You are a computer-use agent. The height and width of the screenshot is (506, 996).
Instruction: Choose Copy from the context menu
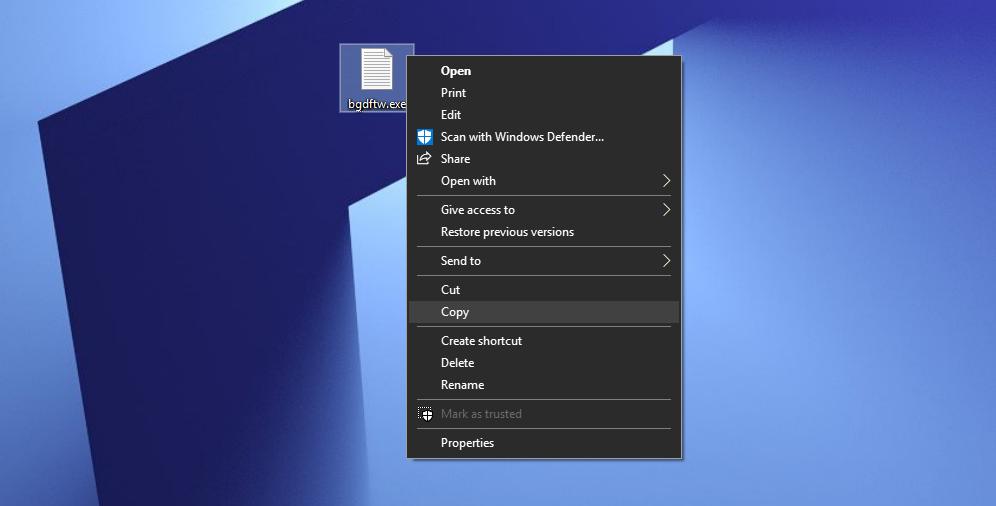544,312
